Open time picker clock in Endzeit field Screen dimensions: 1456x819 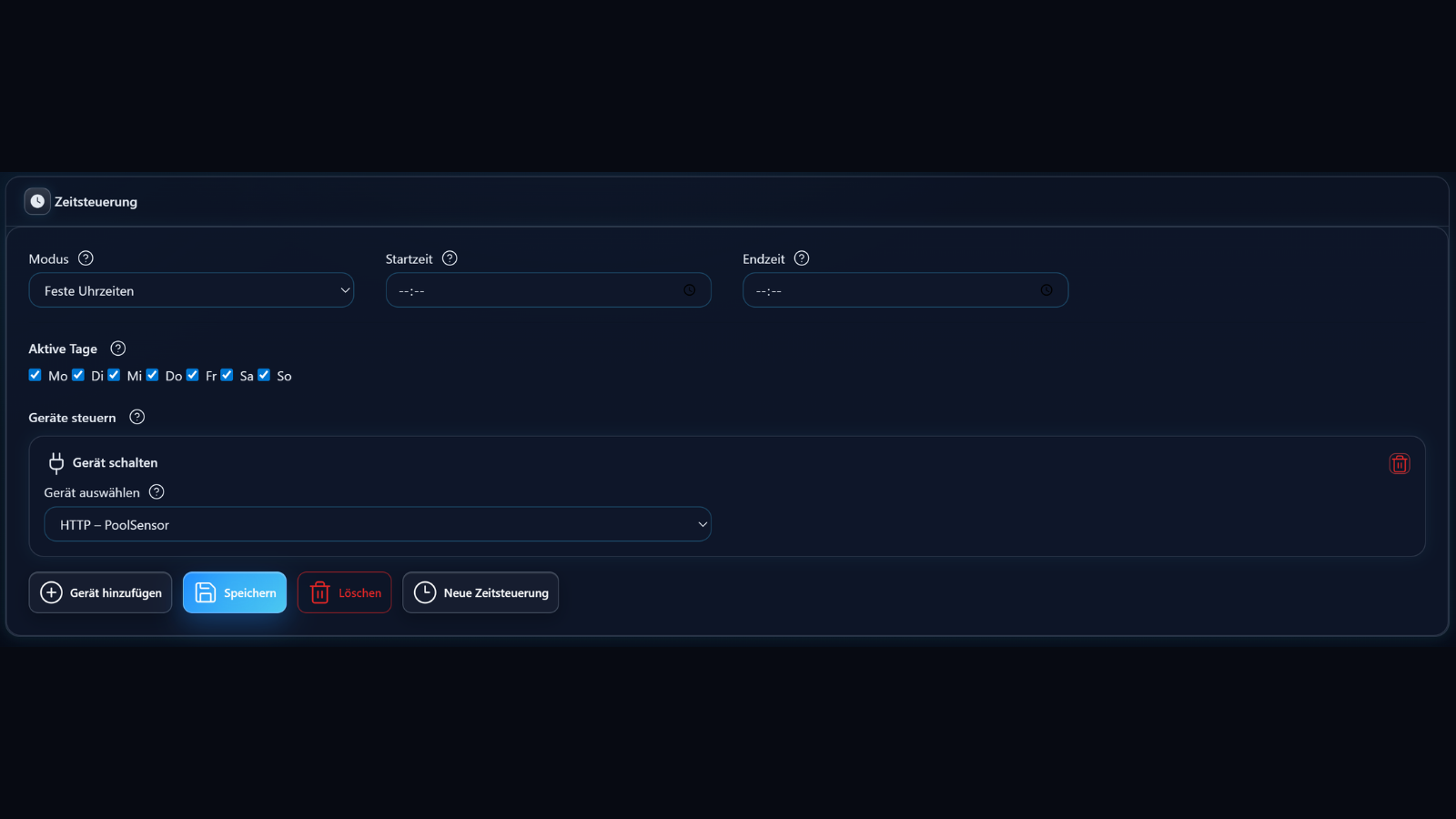pyautogui.click(x=1046, y=290)
